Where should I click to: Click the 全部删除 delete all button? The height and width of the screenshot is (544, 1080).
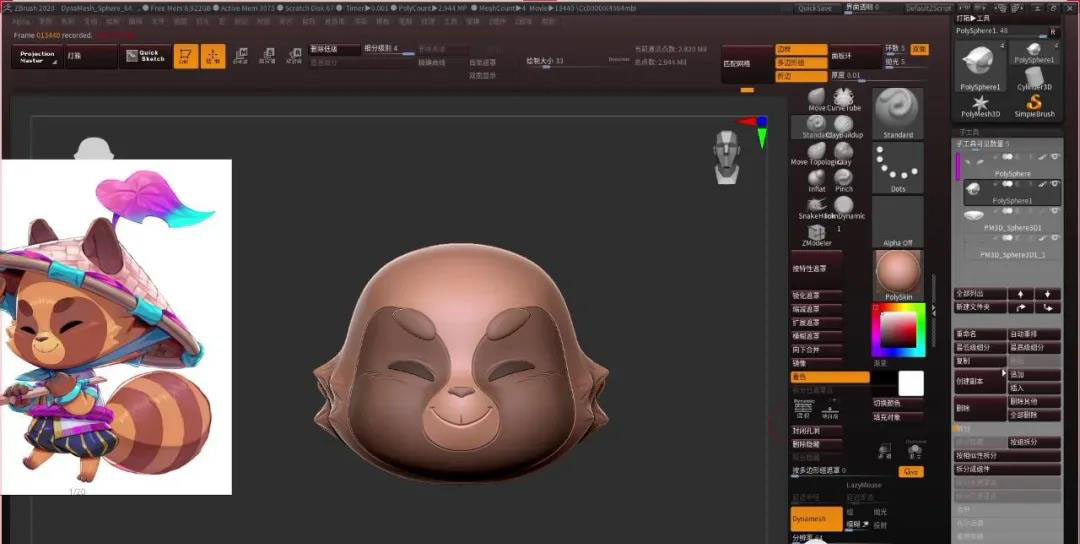pyautogui.click(x=1035, y=415)
